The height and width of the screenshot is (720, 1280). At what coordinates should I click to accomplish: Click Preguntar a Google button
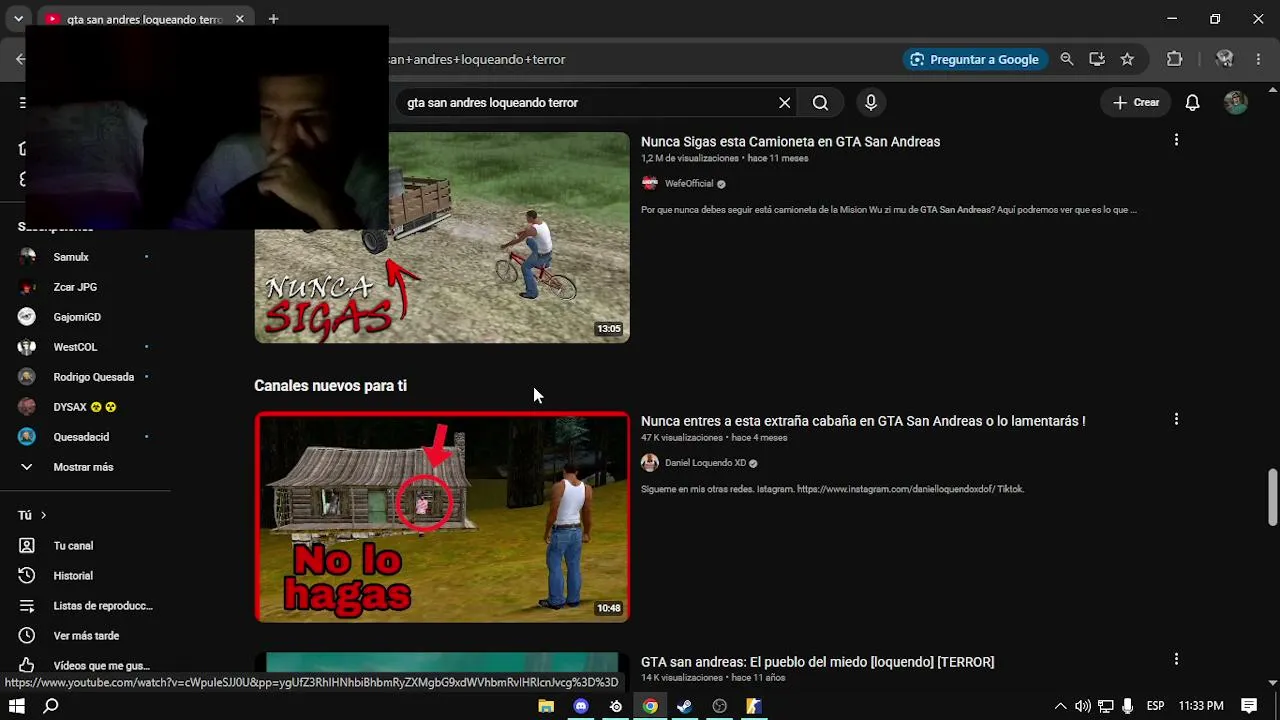click(975, 59)
